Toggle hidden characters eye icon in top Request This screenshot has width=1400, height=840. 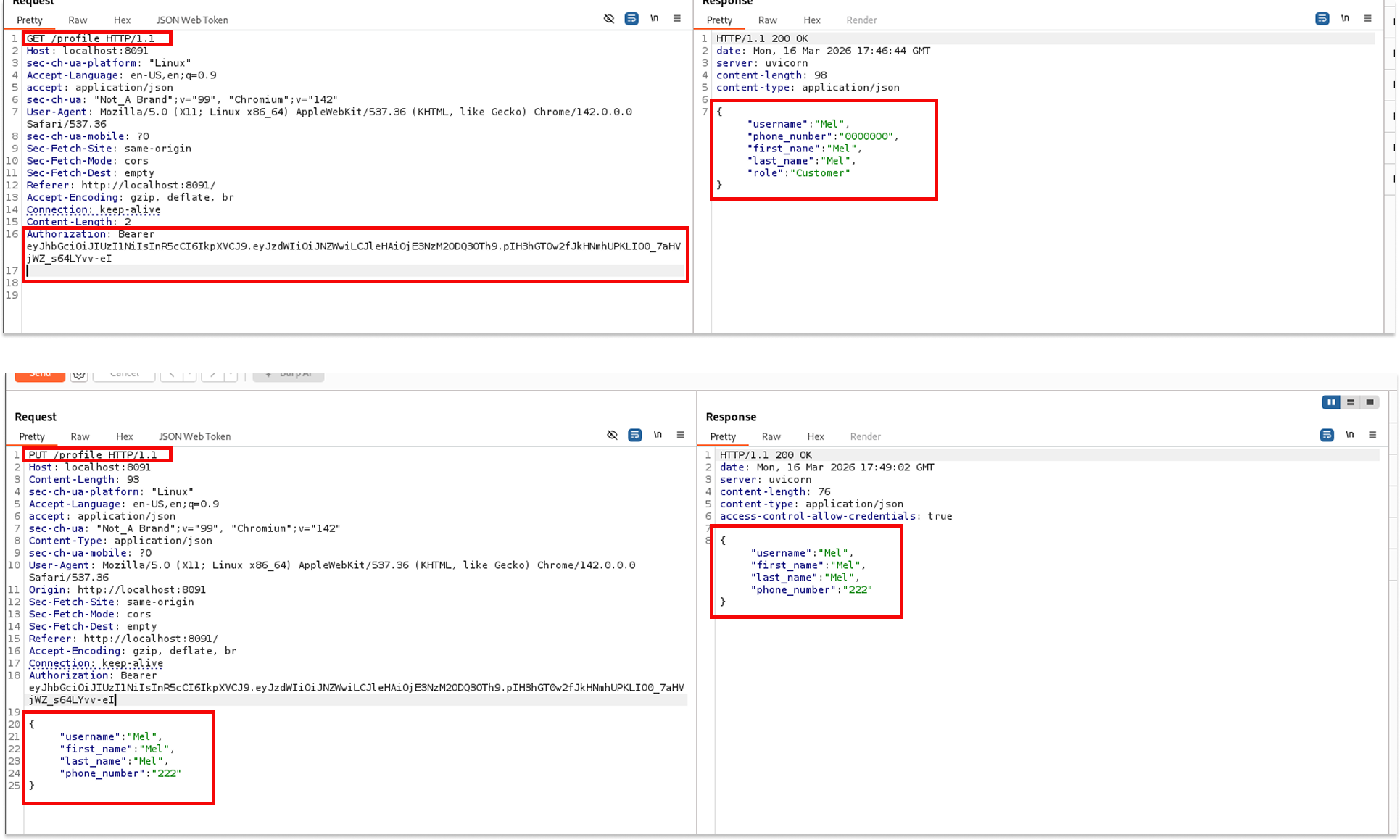tap(609, 19)
